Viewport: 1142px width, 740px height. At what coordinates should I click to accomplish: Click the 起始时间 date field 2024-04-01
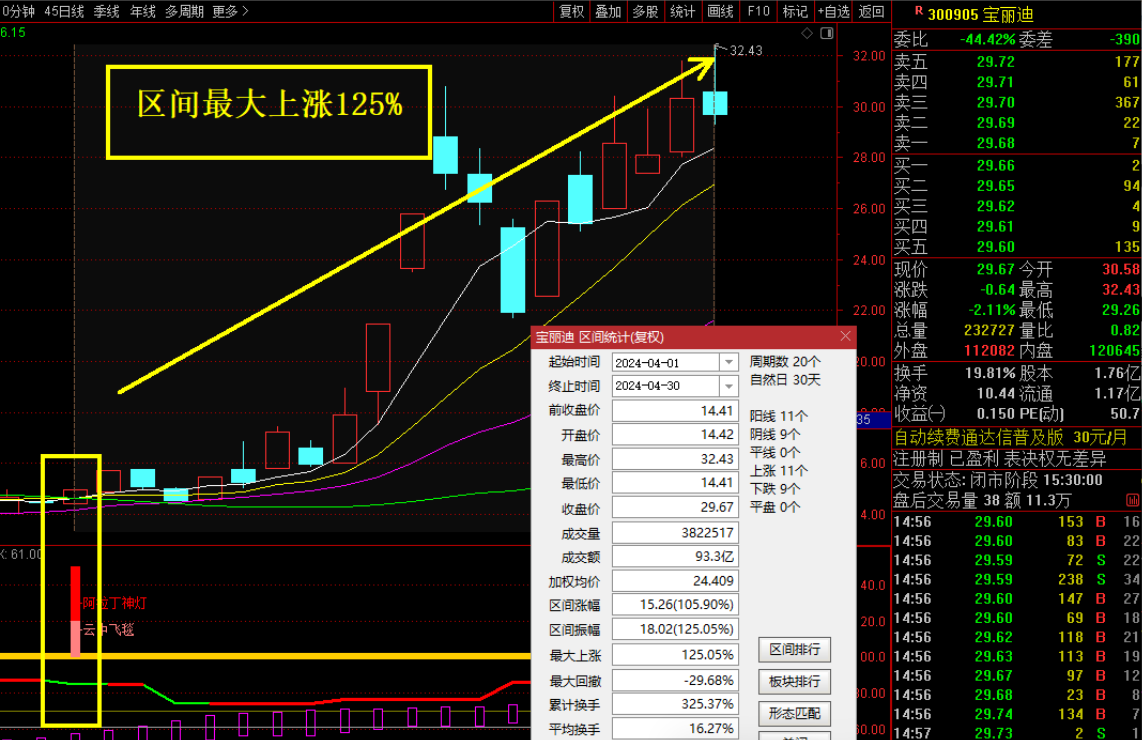coord(666,362)
